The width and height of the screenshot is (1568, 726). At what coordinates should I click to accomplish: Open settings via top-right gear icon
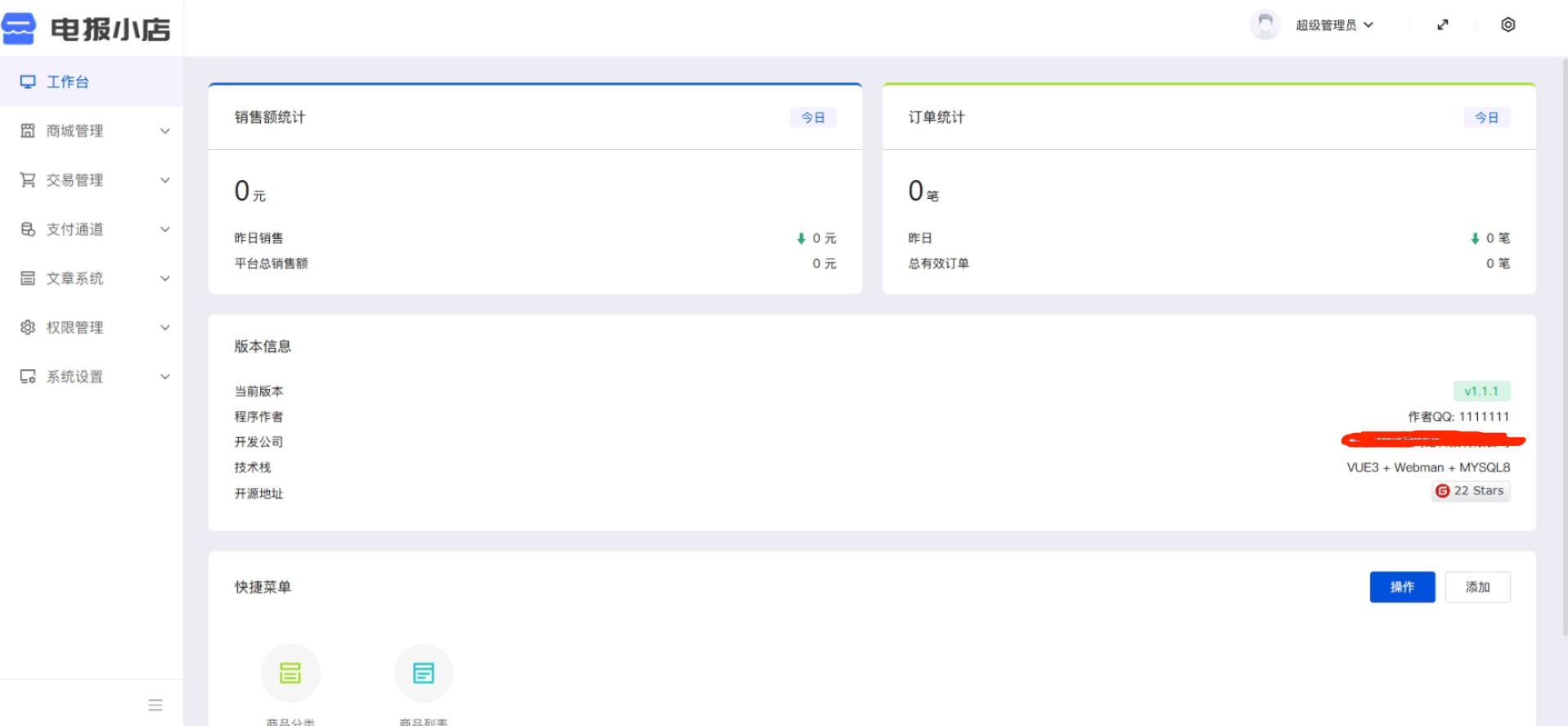(1507, 25)
